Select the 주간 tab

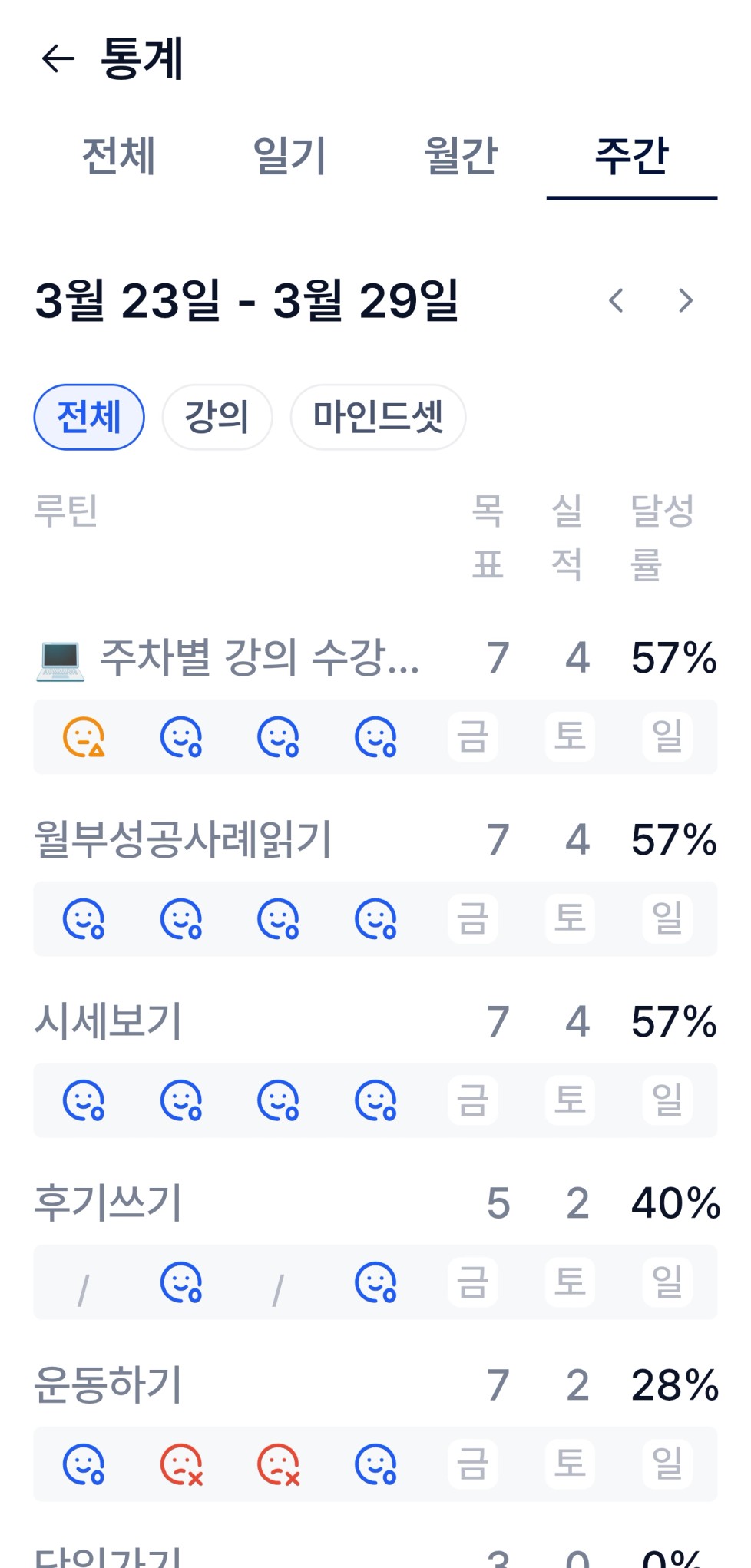coord(632,156)
